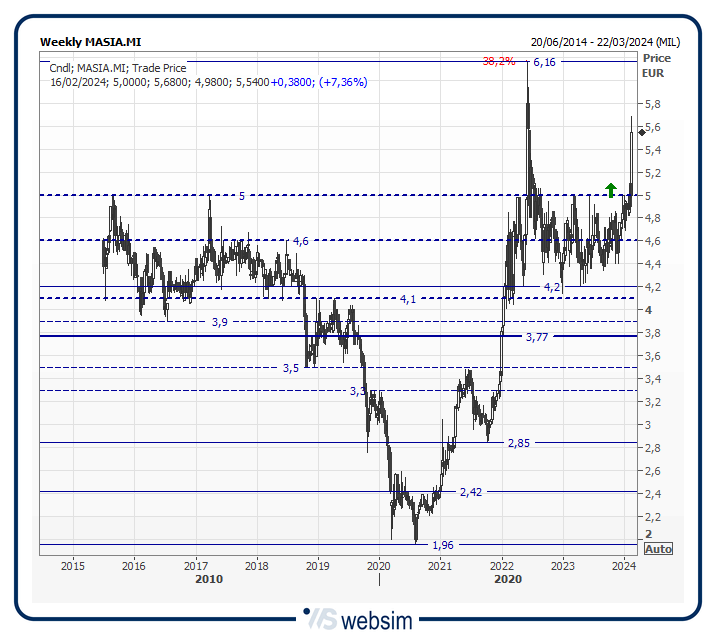
Task: Click the 2024 year tick on time axis
Action: [x=624, y=565]
